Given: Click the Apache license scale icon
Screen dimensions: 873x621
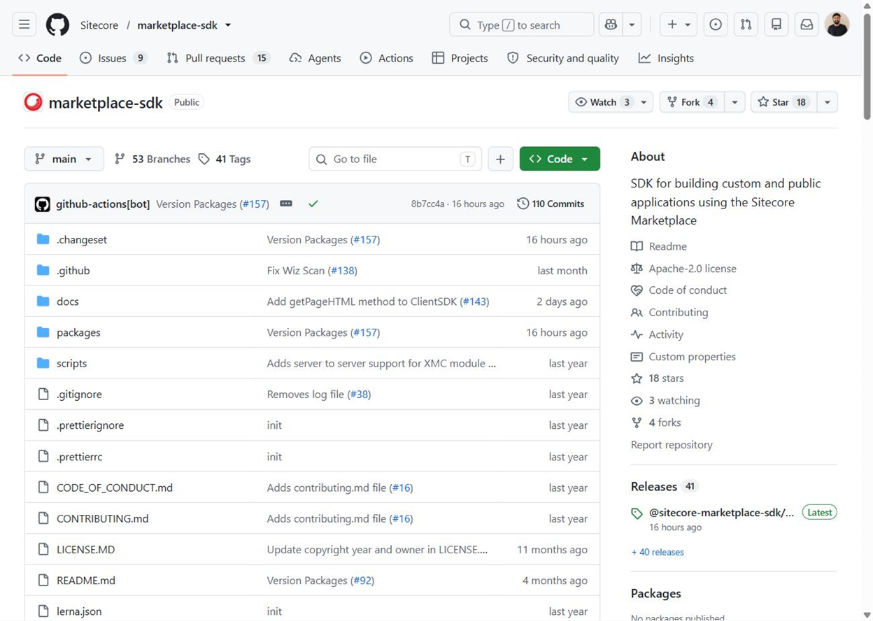Looking at the screenshot, I should pyautogui.click(x=636, y=268).
